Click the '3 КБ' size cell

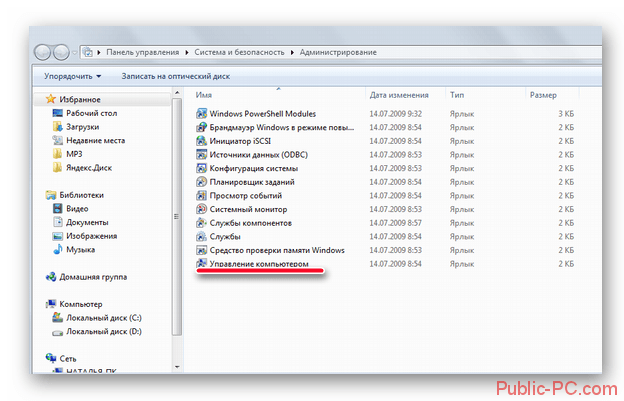pos(566,114)
